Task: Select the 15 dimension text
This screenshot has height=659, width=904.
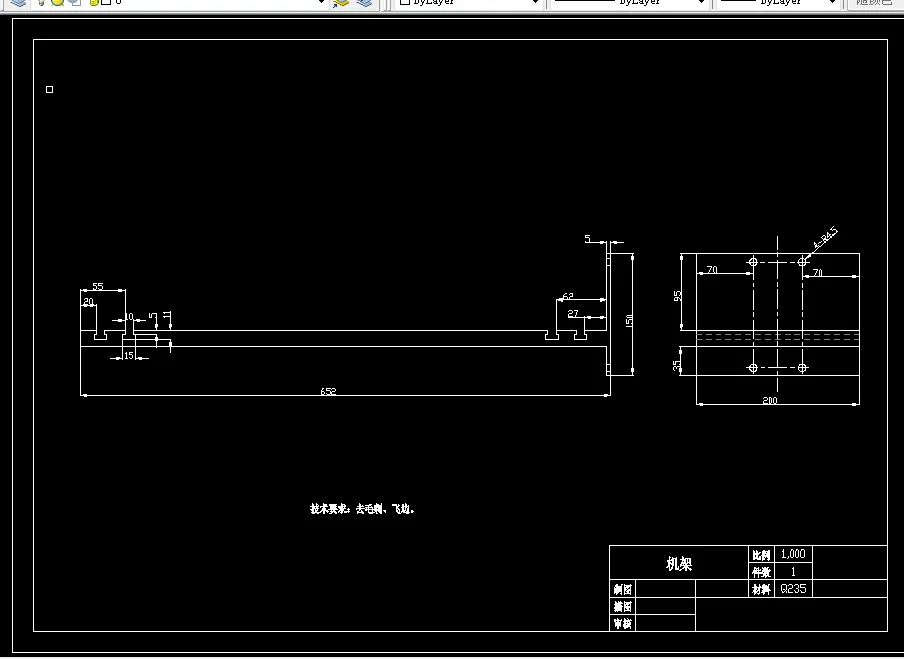Action: [129, 355]
